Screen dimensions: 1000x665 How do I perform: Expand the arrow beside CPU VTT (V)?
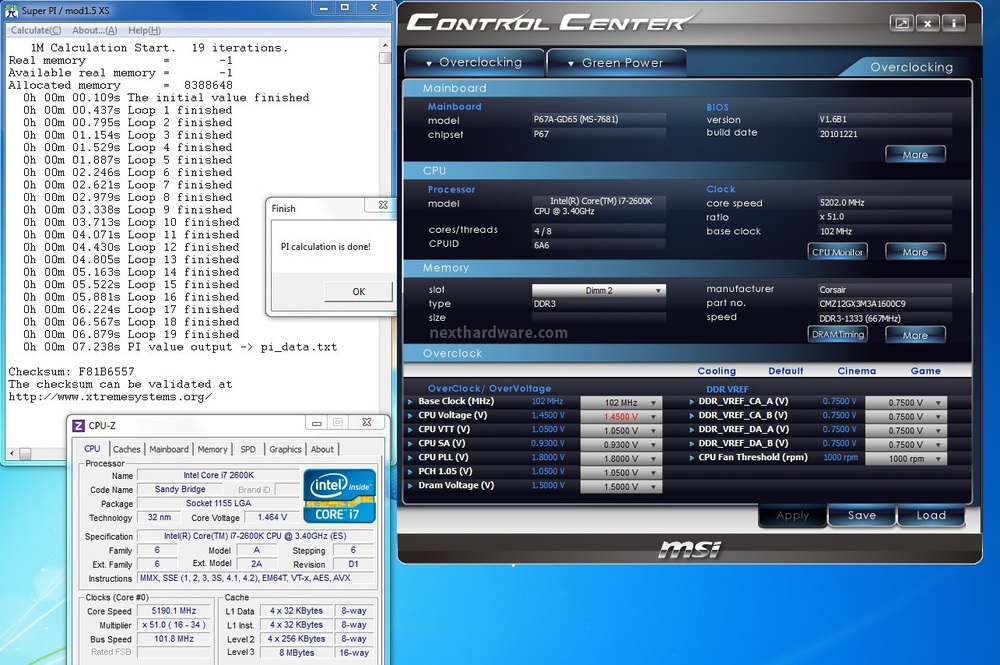(410, 430)
